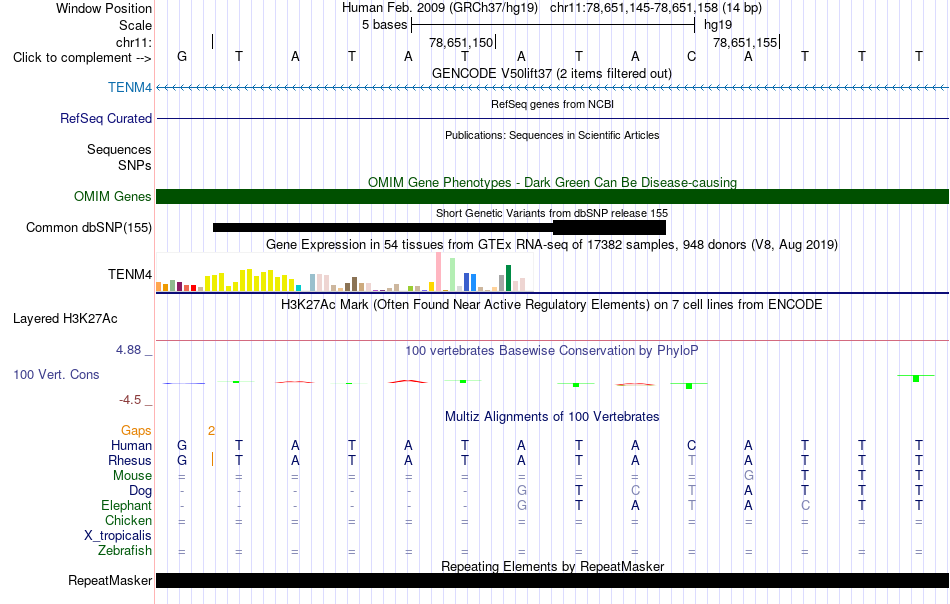950x604 pixels.
Task: Click the TENM4 GENCODE track label
Action: (x=130, y=87)
